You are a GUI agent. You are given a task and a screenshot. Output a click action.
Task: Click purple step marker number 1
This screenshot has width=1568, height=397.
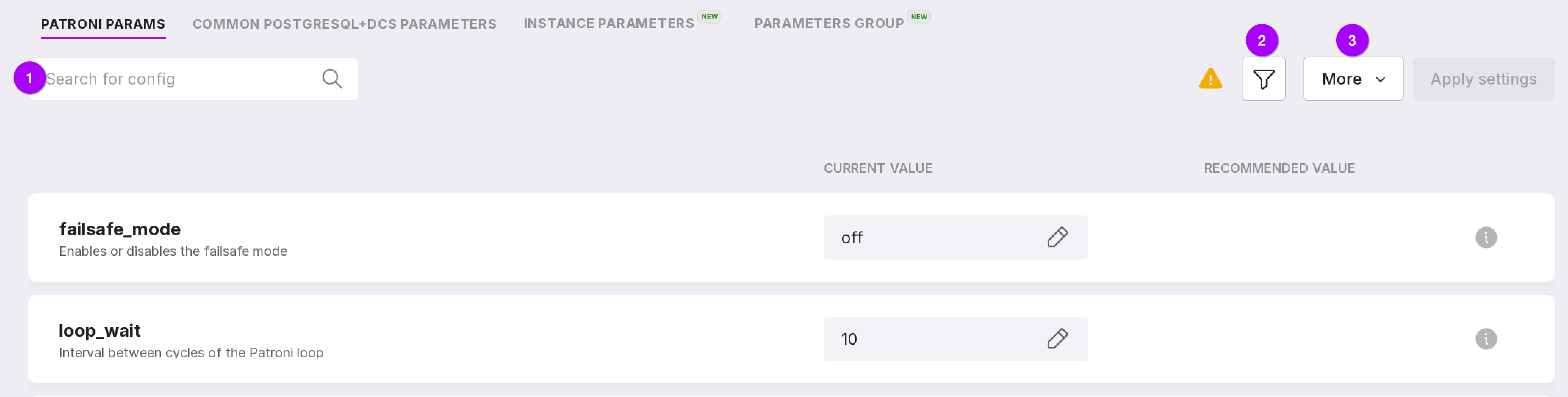(29, 78)
